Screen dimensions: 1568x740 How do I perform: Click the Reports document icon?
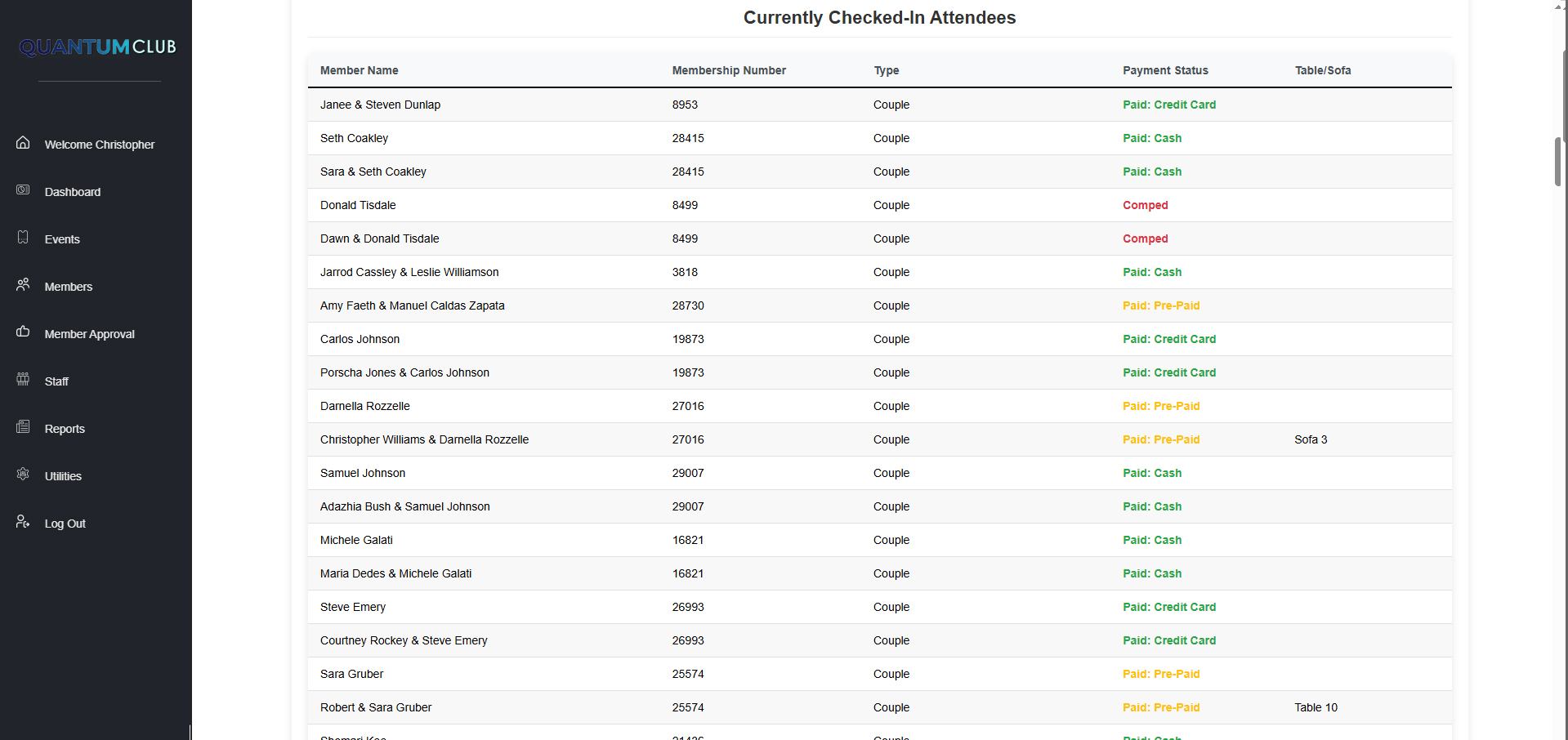tap(23, 427)
